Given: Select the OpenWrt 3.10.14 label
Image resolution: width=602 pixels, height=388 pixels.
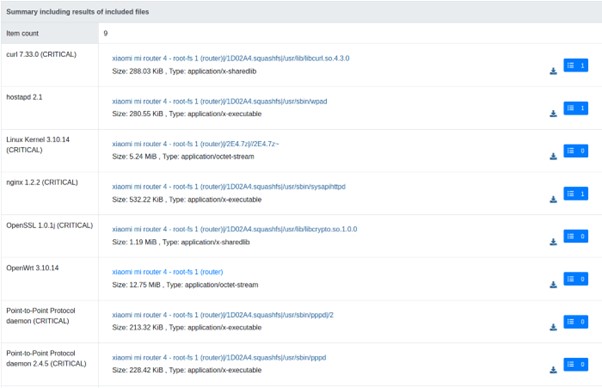Looking at the screenshot, I should click(33, 268).
